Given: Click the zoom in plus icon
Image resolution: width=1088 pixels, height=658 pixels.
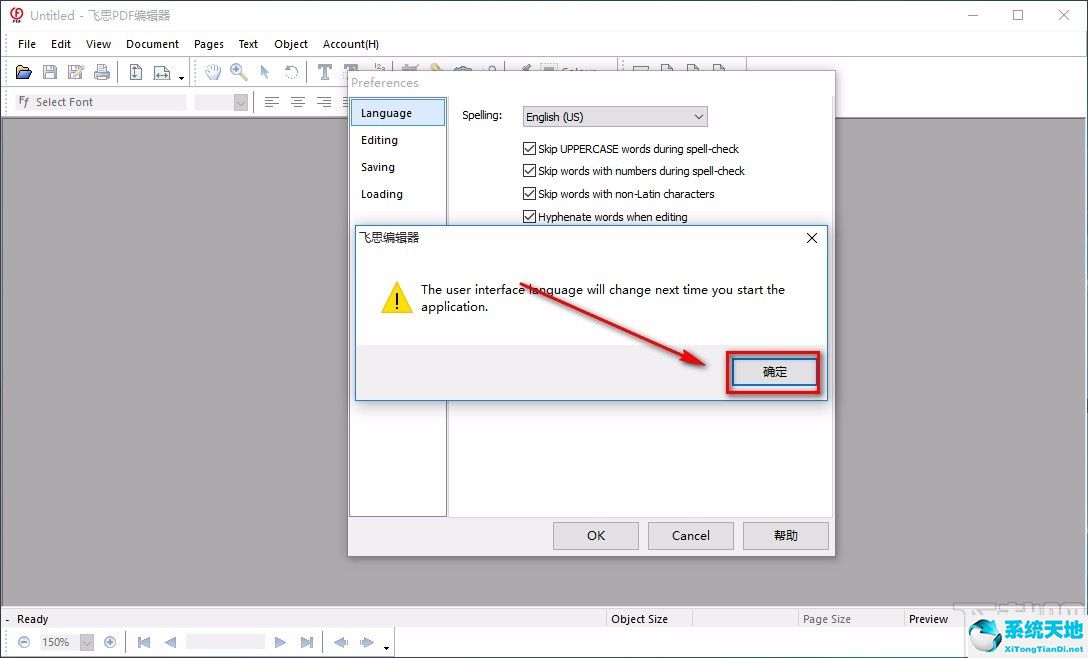Looking at the screenshot, I should (x=110, y=642).
